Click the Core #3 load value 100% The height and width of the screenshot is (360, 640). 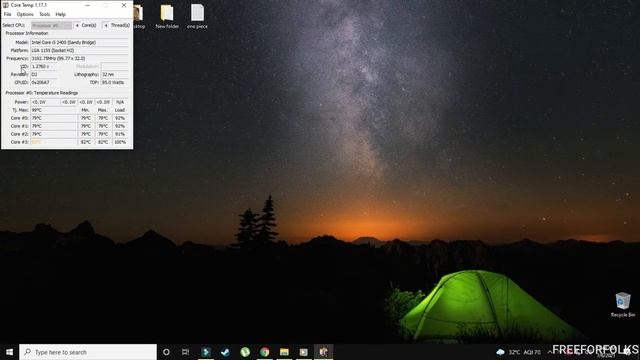[120, 142]
